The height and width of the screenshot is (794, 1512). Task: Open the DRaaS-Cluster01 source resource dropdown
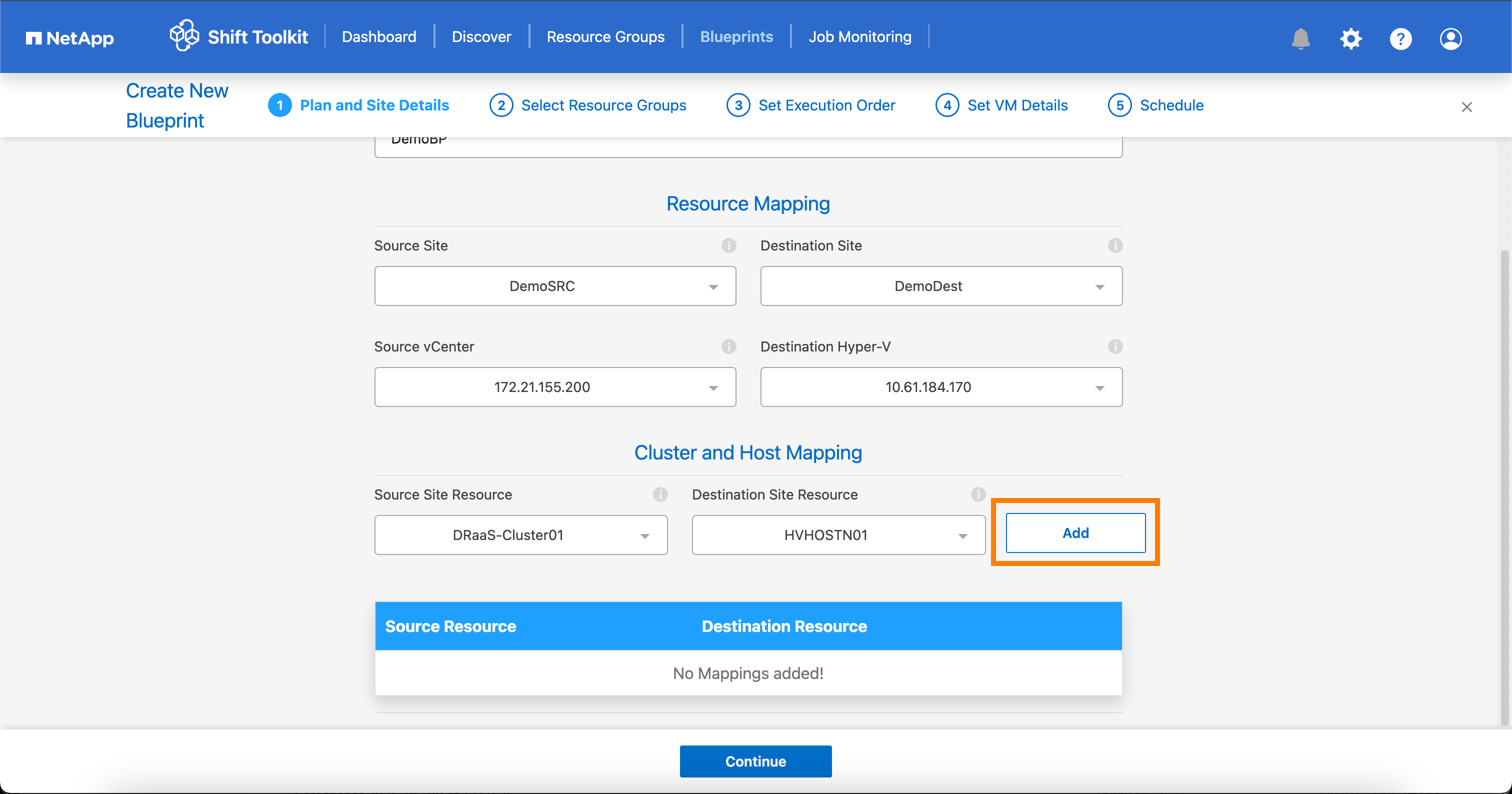(x=520, y=534)
